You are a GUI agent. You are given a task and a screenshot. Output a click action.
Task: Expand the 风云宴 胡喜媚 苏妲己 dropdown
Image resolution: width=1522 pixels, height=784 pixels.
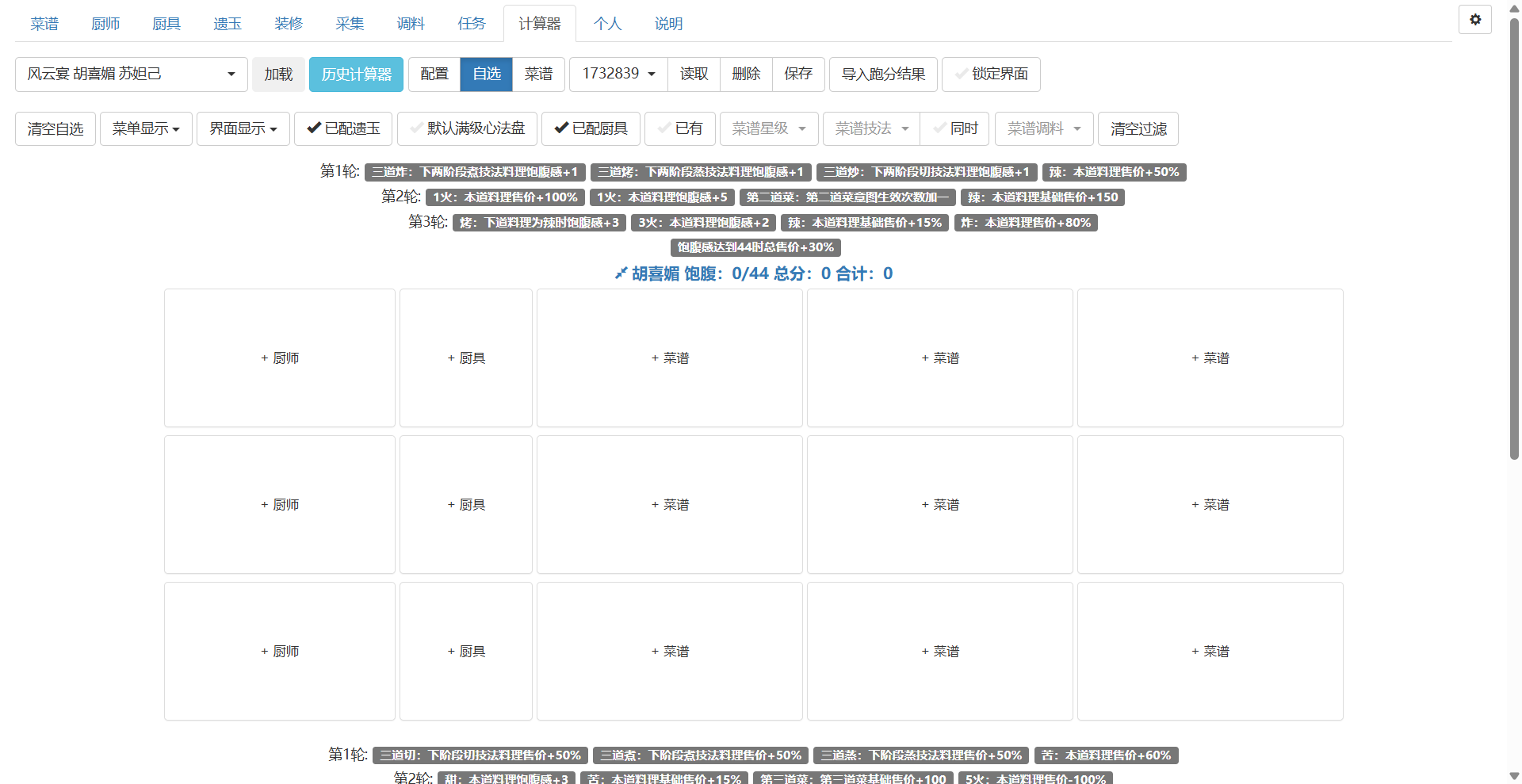[x=132, y=75]
